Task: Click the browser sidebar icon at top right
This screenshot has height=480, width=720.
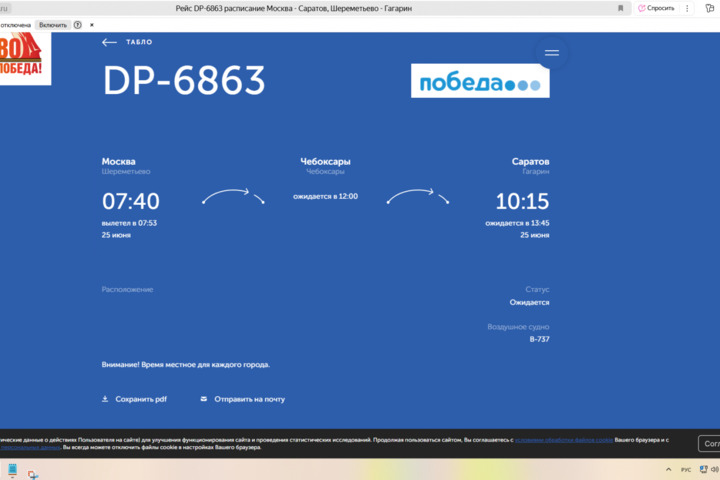Action: [709, 8]
